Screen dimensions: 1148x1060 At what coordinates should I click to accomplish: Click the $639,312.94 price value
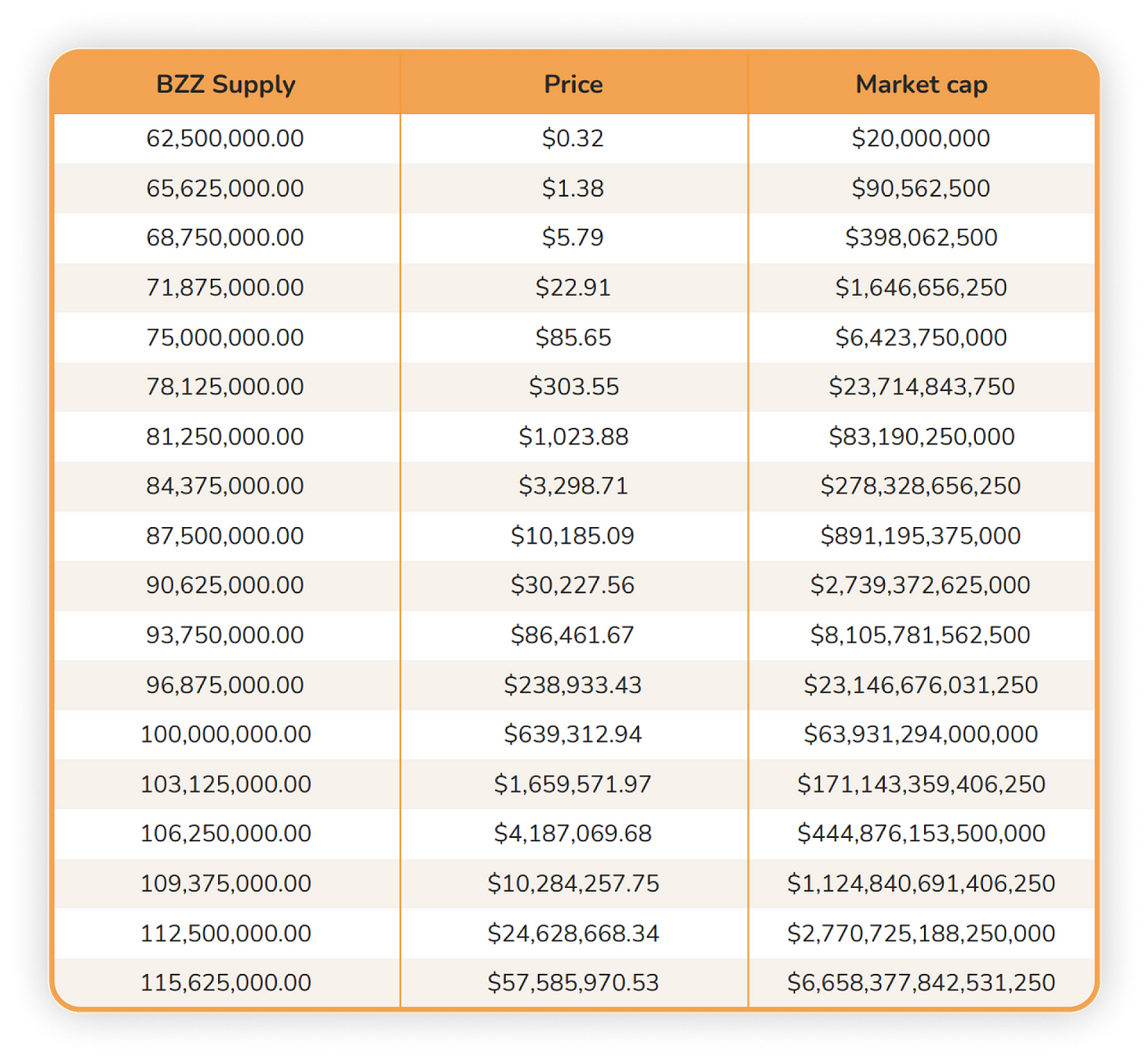click(x=573, y=735)
